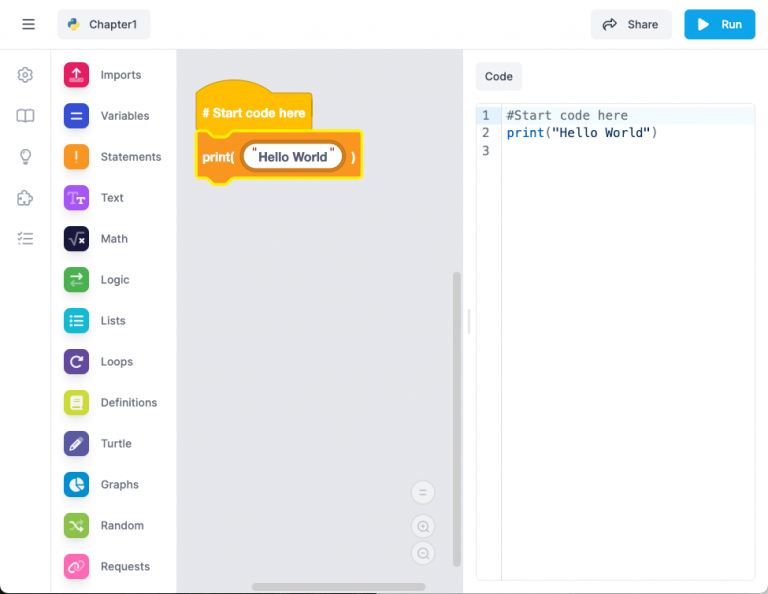The height and width of the screenshot is (594, 768).
Task: Click the horizontal scrollbar of the workspace
Action: click(338, 587)
